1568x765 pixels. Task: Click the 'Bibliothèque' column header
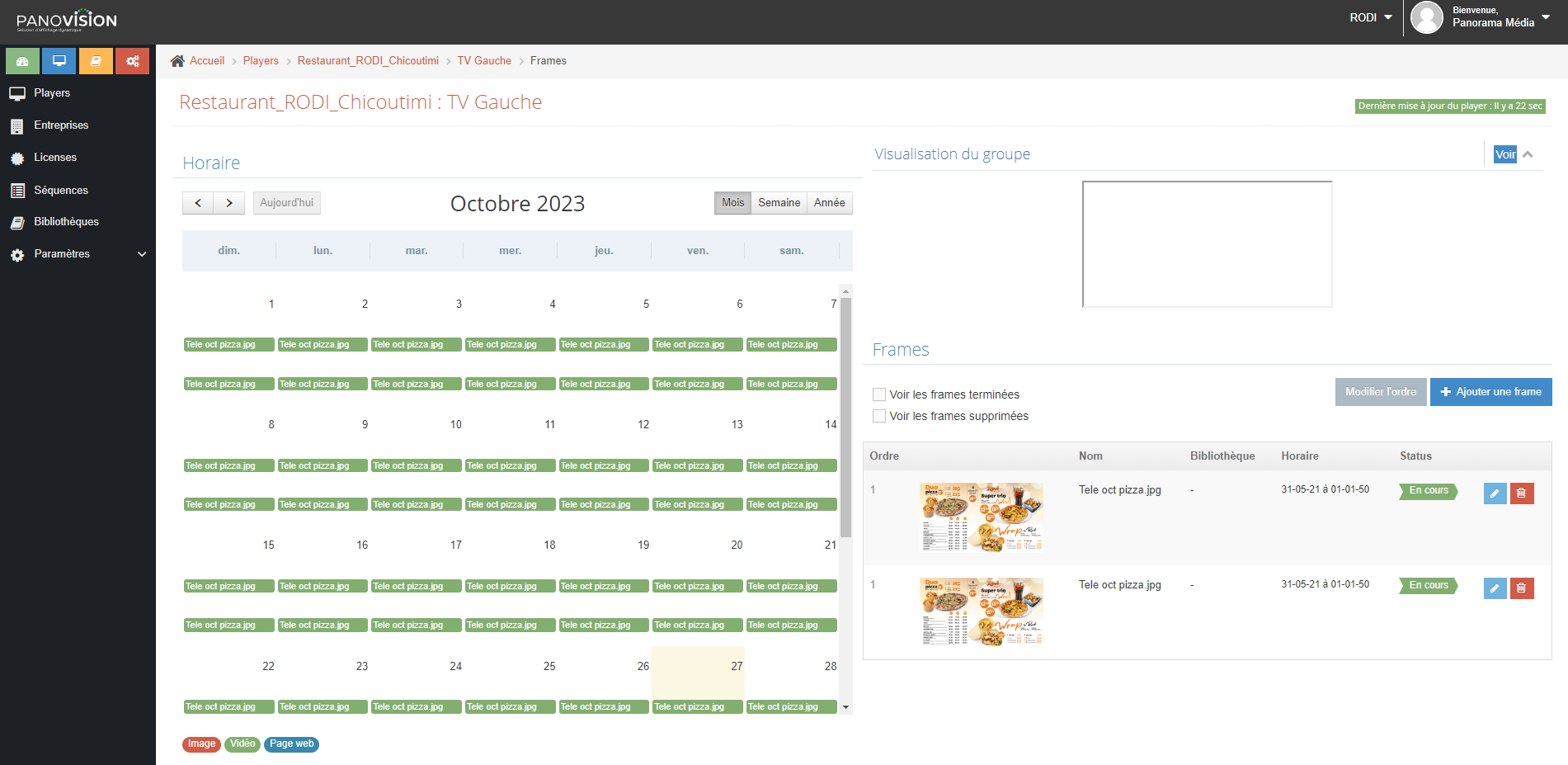pyautogui.click(x=1222, y=456)
